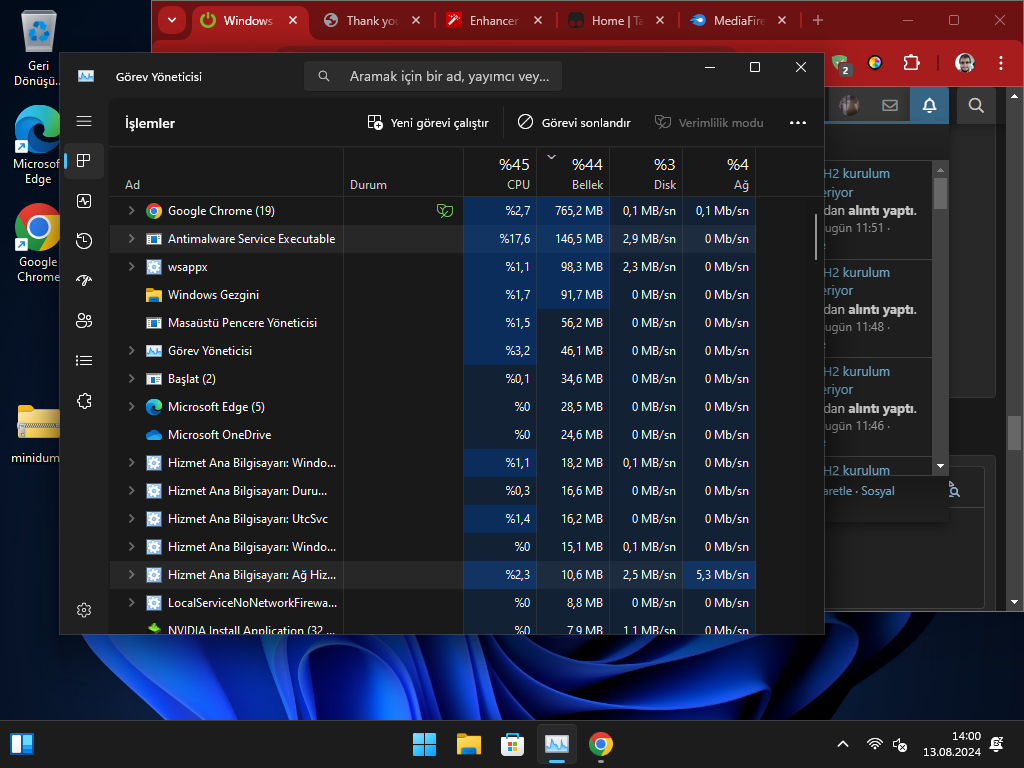Expand the Görev Yöneticisi process row
Viewport: 1024px width, 768px height.
click(x=131, y=351)
